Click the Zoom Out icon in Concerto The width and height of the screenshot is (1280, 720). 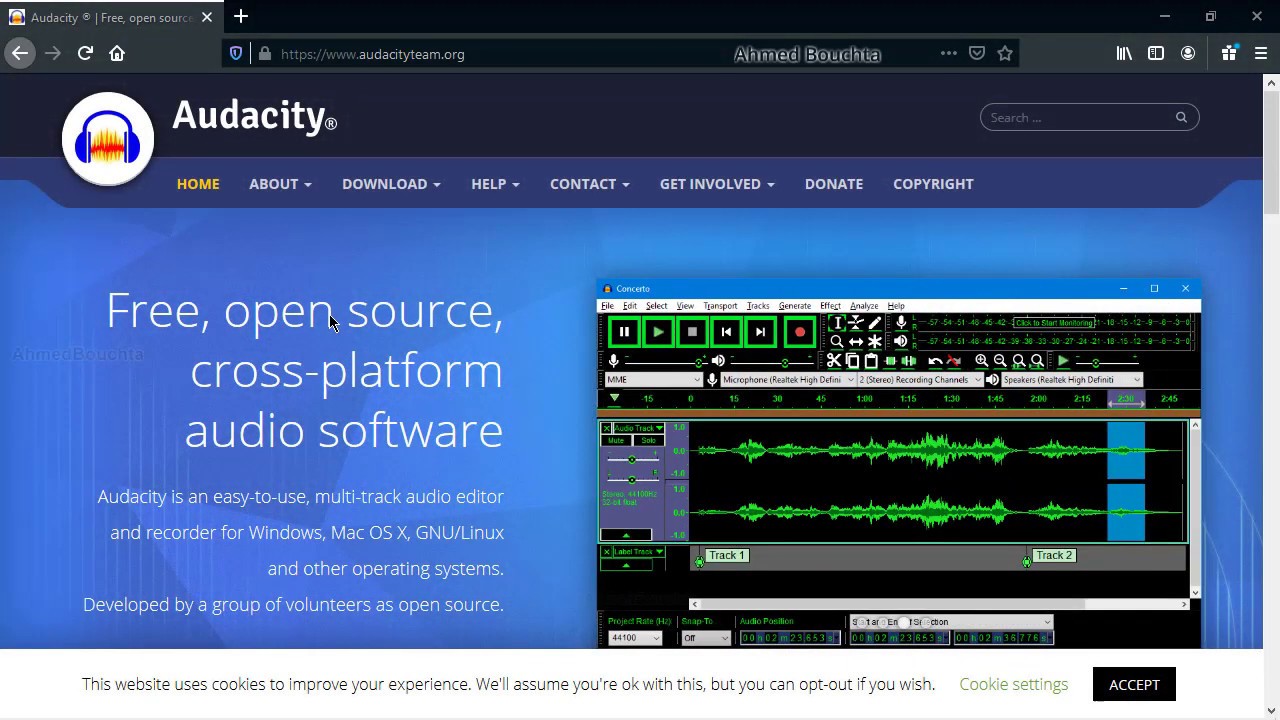[x=1000, y=361]
